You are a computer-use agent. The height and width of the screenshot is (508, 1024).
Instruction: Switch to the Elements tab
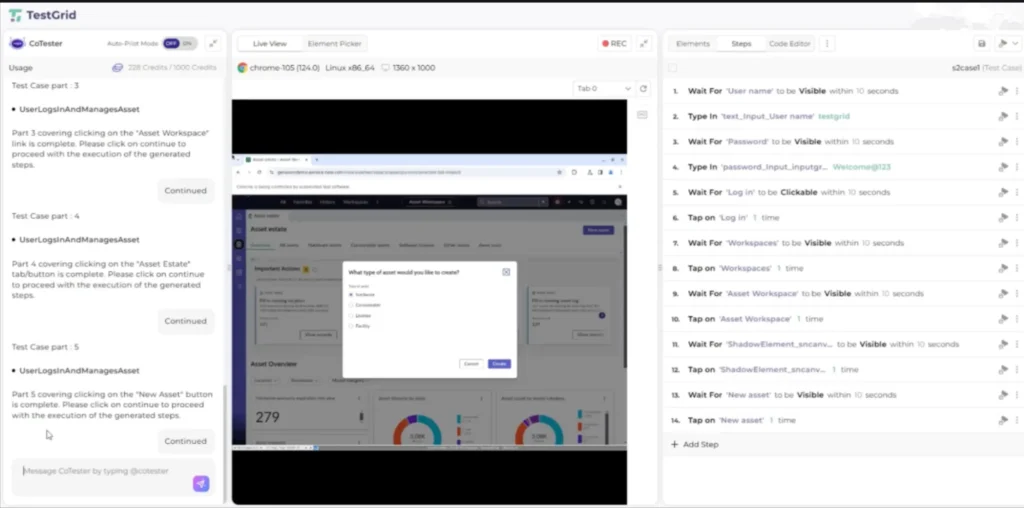693,44
